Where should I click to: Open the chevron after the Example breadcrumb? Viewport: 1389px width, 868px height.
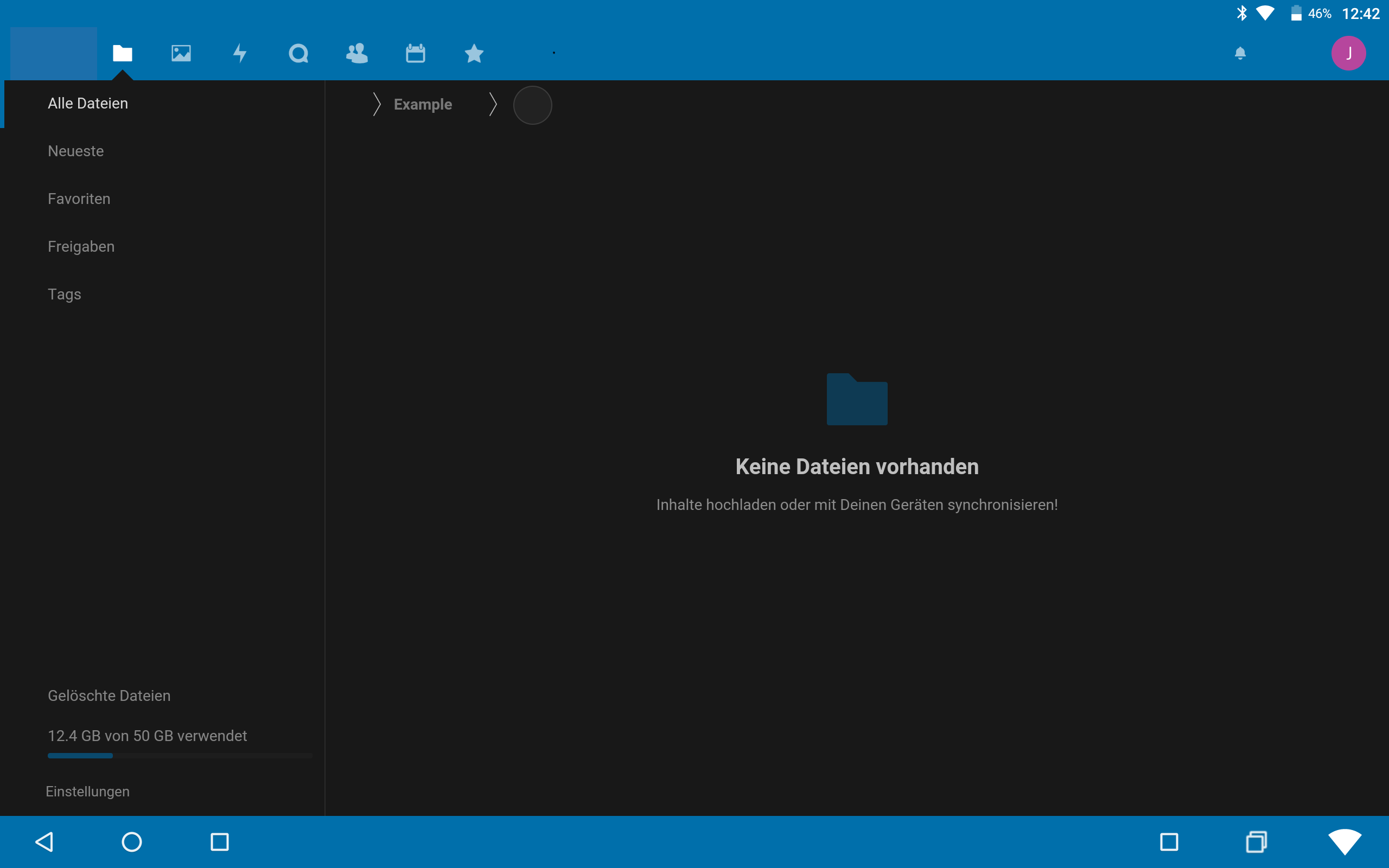pyautogui.click(x=493, y=104)
